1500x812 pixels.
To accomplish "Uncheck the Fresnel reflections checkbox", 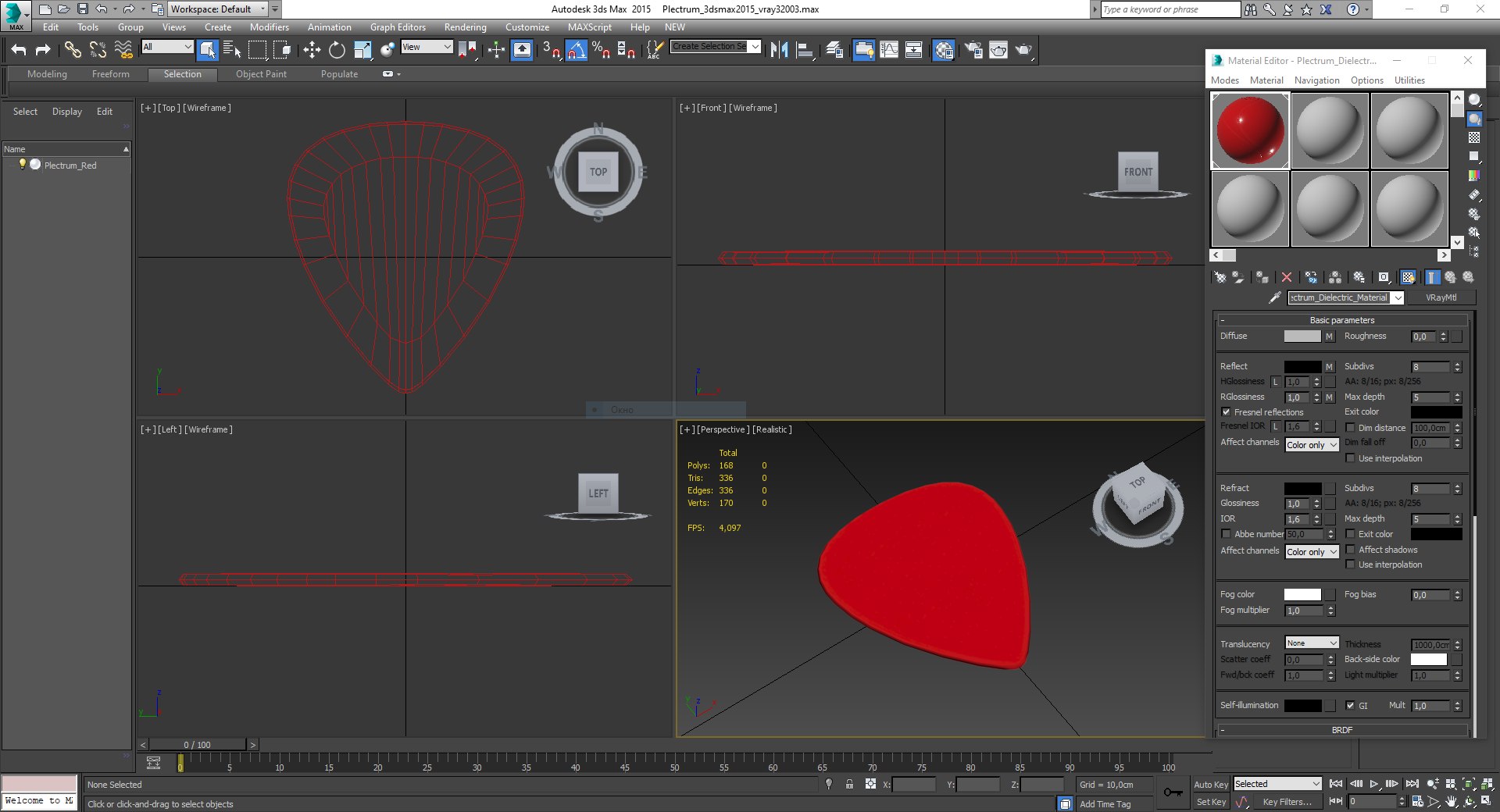I will tap(1226, 412).
